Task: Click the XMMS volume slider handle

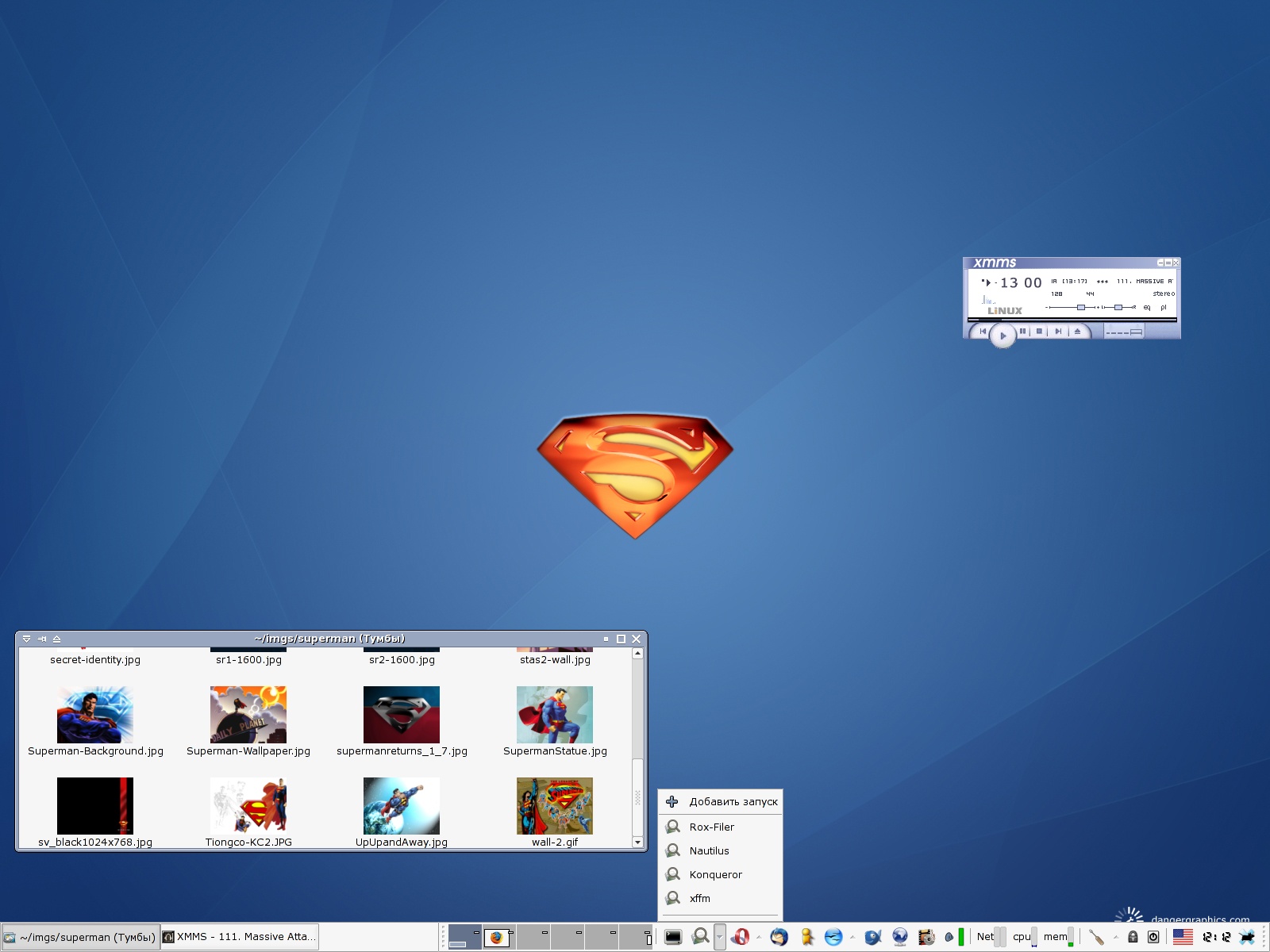Action: tap(1080, 307)
